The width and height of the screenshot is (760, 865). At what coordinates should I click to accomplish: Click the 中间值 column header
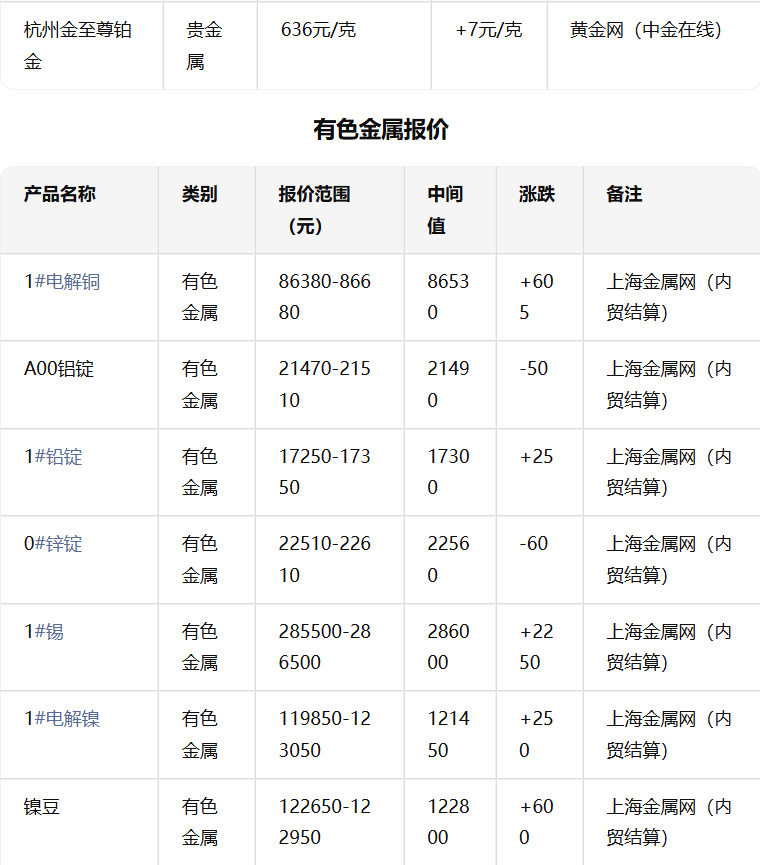[445, 210]
